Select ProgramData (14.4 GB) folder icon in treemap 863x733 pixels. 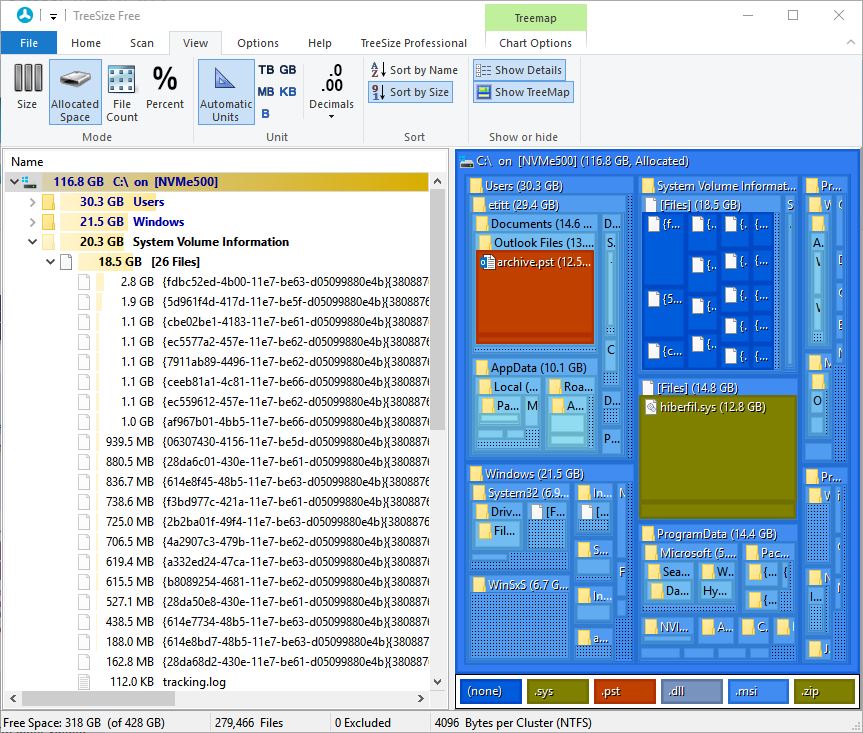click(648, 534)
